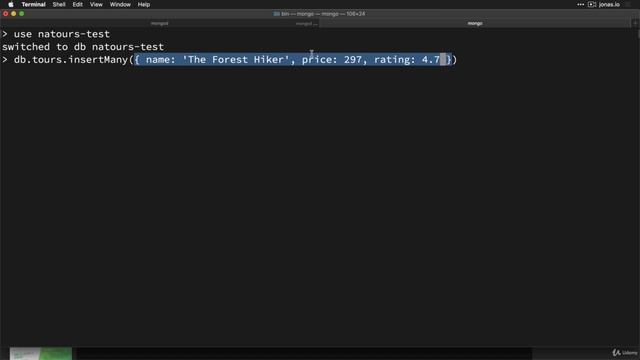640x360 pixels.
Task: Switch to the first mongod tab
Action: (160, 23)
